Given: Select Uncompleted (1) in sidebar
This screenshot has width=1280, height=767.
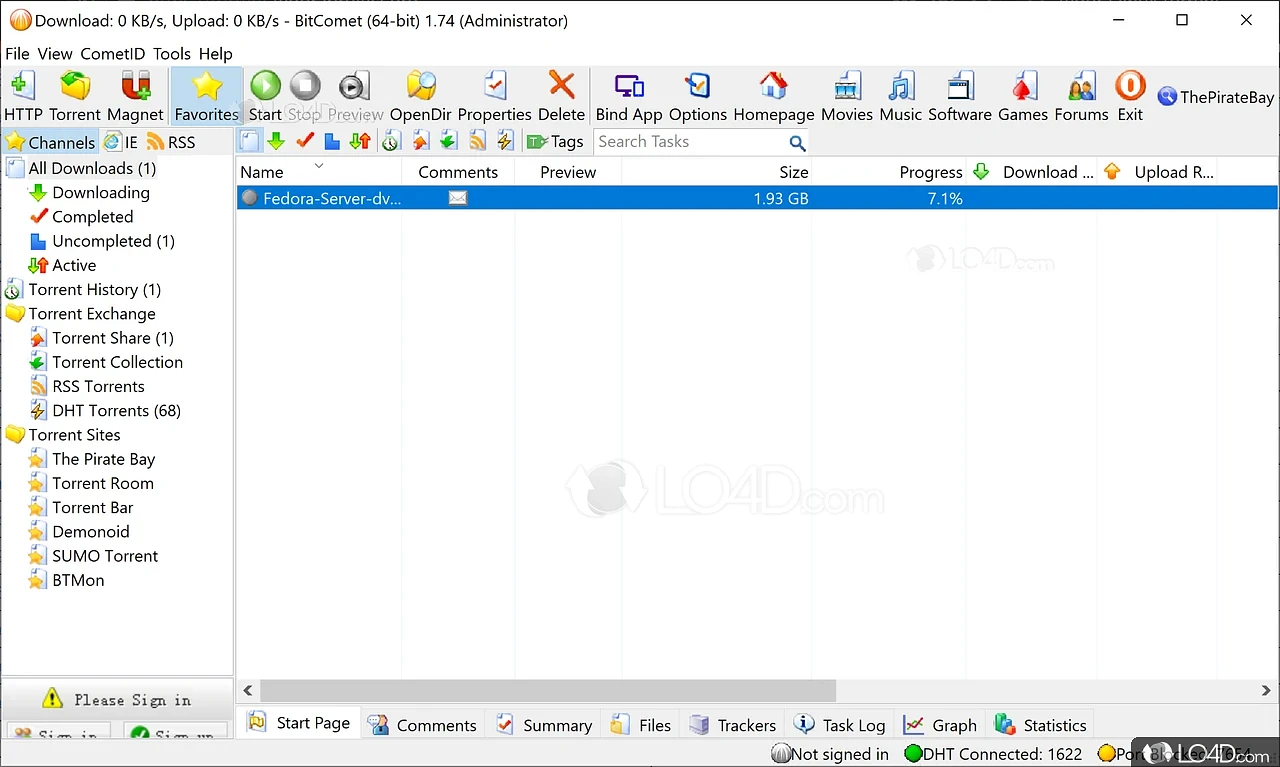Looking at the screenshot, I should tap(114, 241).
